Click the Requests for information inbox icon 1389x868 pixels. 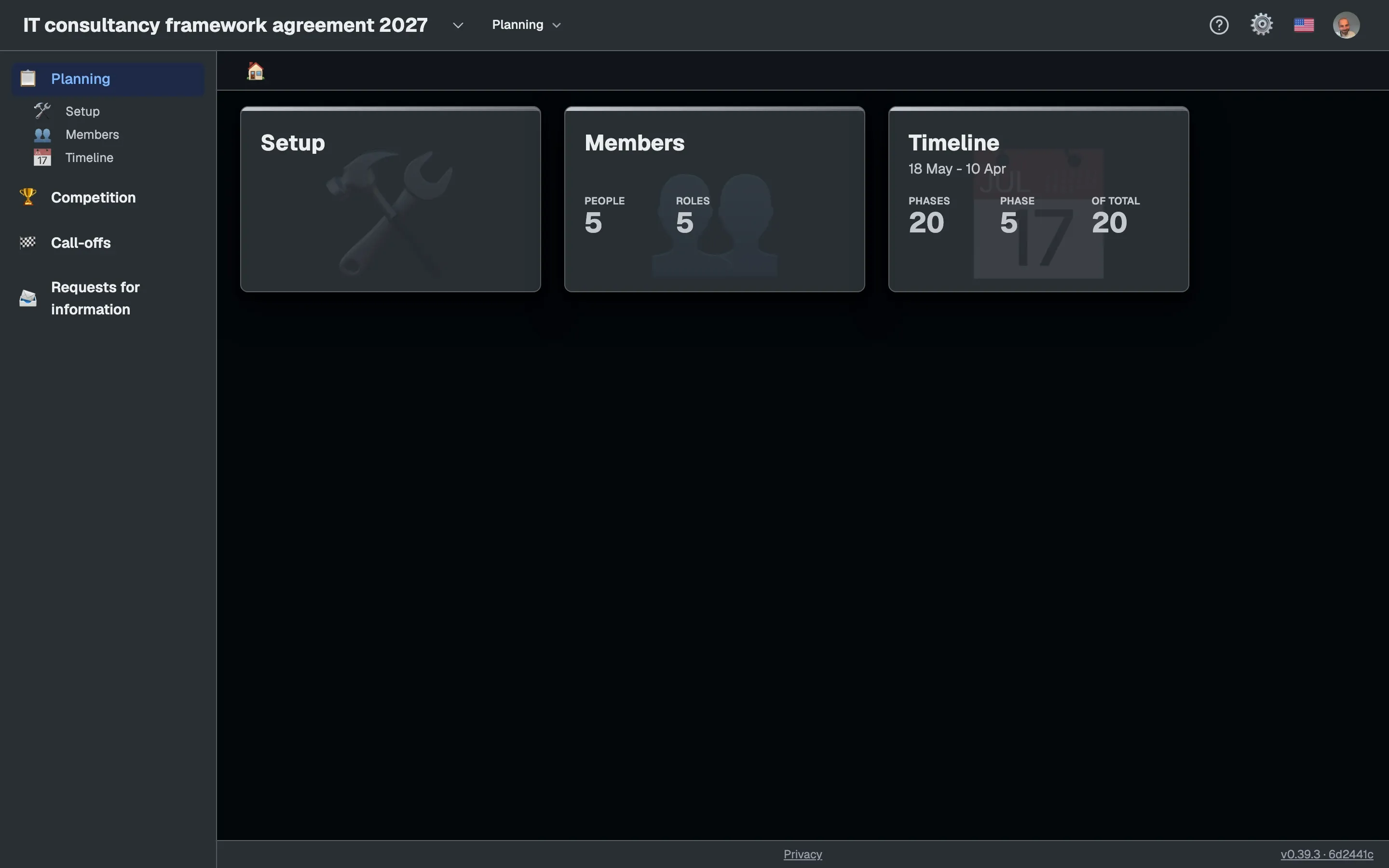click(x=27, y=298)
